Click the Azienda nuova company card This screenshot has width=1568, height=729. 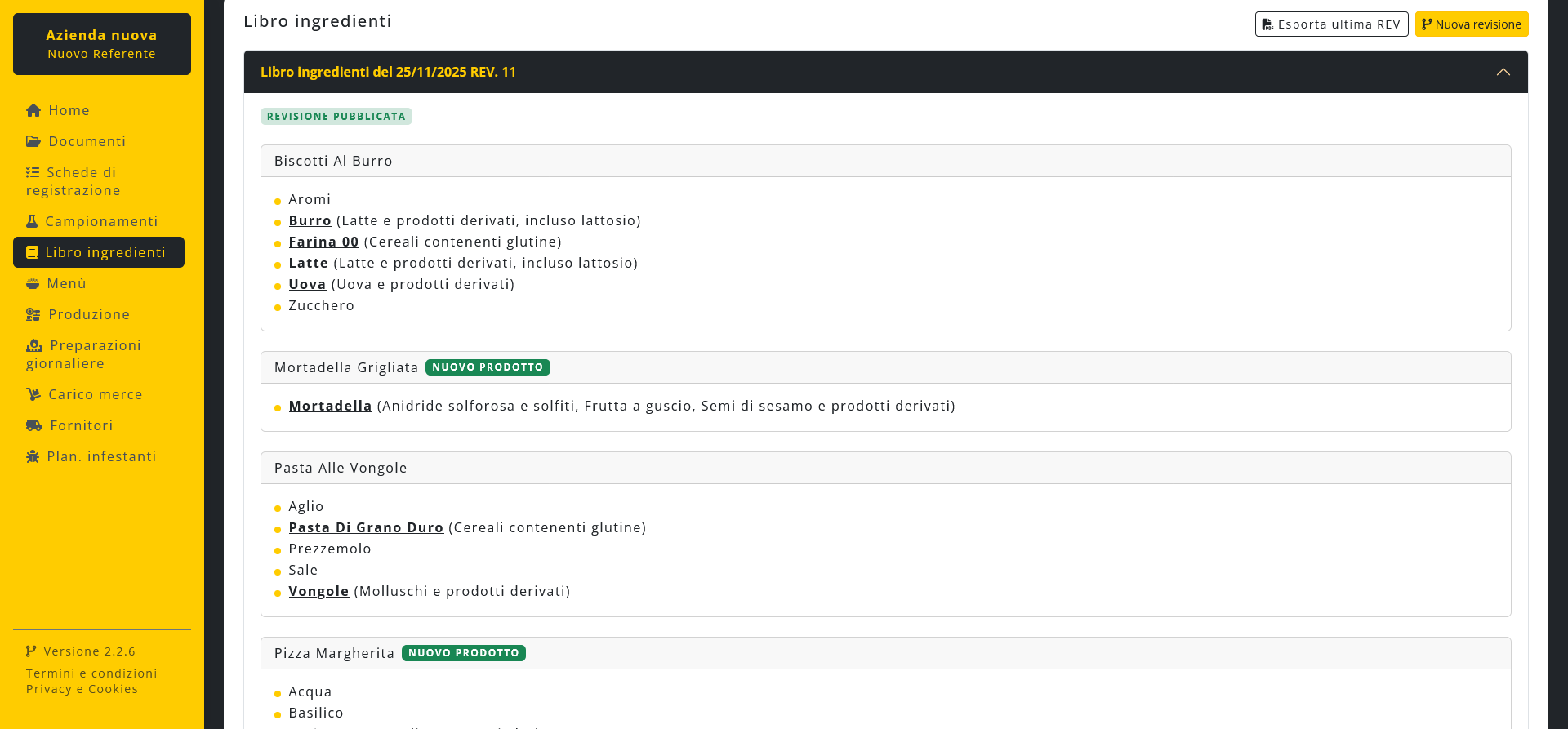tap(102, 44)
